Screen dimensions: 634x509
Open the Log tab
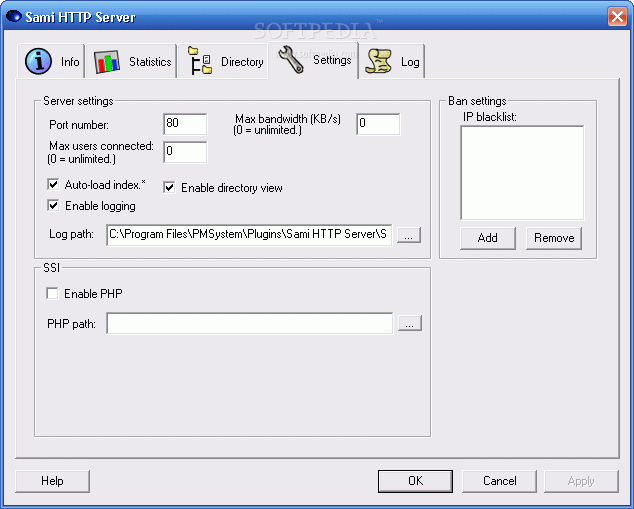[391, 61]
